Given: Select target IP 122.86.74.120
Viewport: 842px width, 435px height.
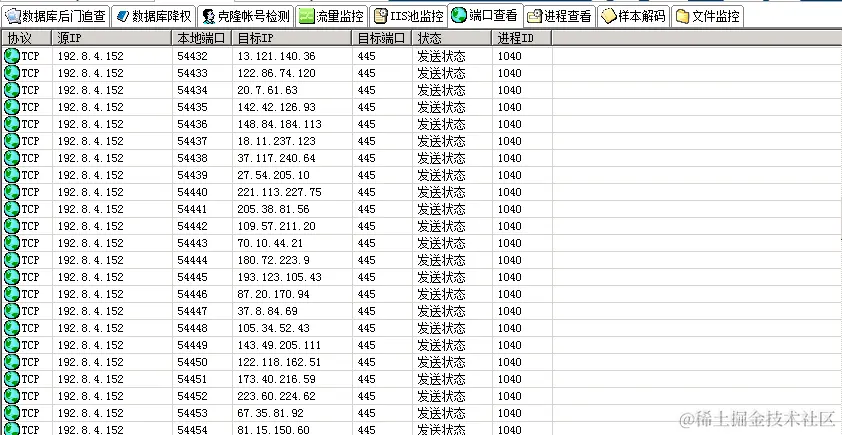Looking at the screenshot, I should [277, 73].
